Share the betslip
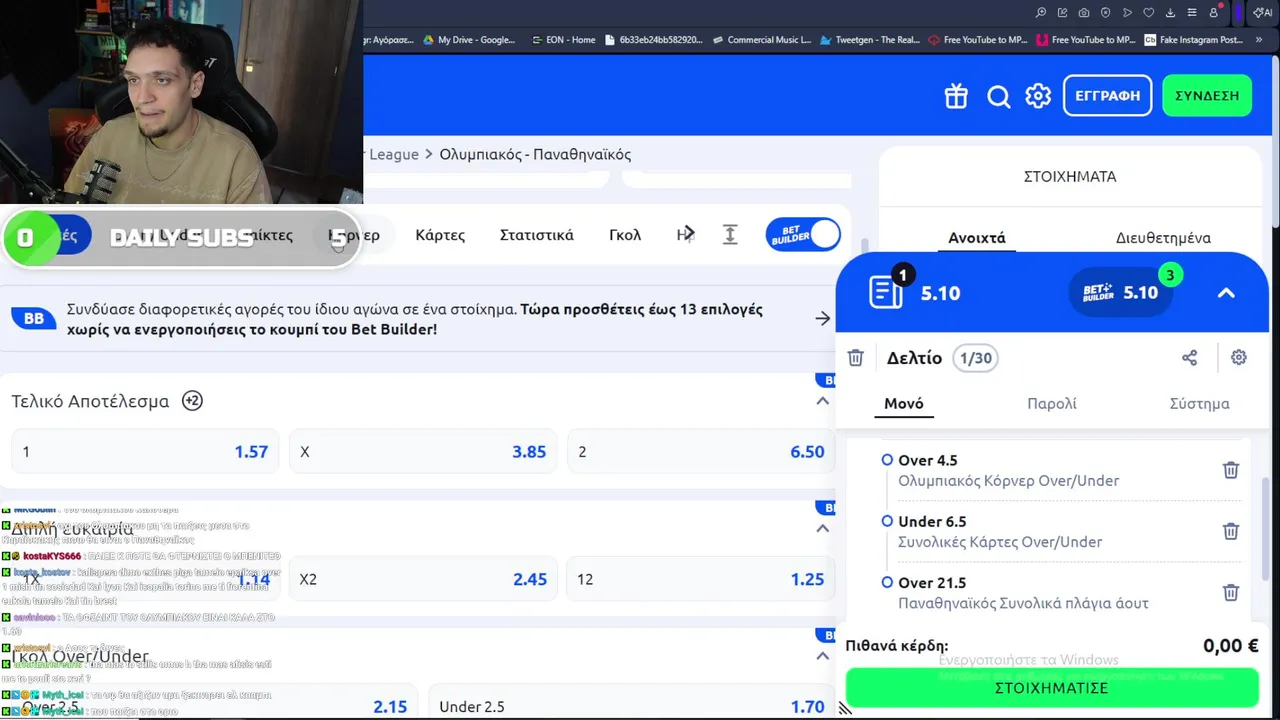The height and width of the screenshot is (720, 1280). point(1189,358)
